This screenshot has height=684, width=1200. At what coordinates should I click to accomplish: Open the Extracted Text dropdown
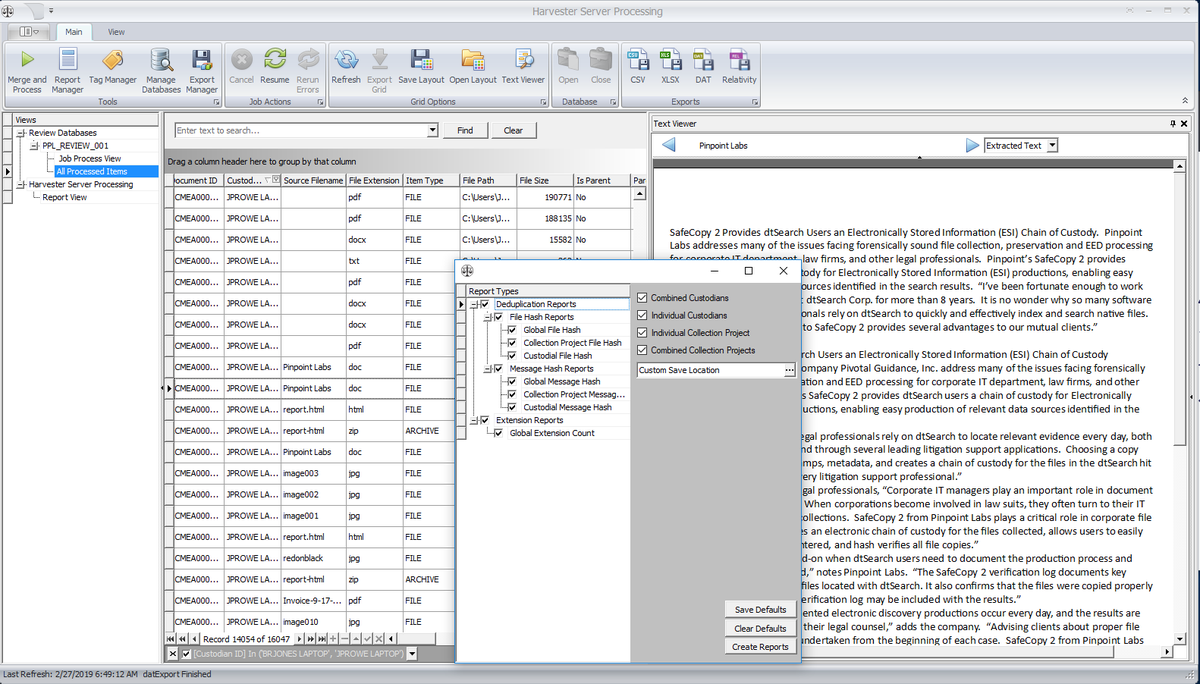point(1052,146)
